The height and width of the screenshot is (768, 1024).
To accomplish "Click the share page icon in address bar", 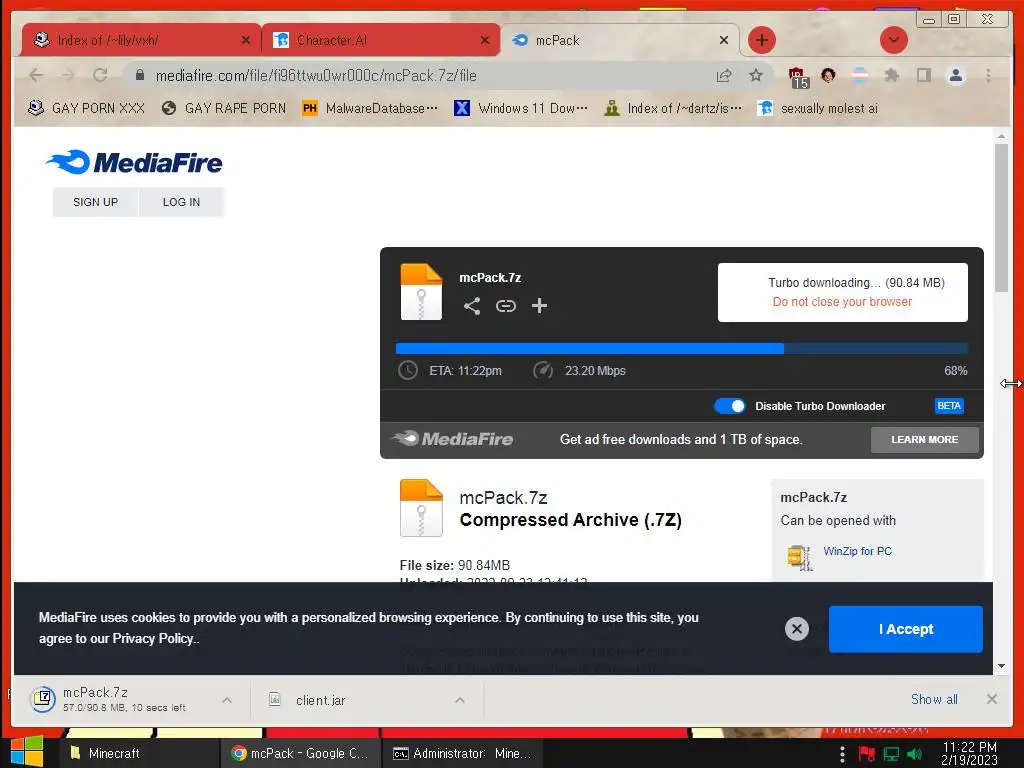I will [x=724, y=76].
